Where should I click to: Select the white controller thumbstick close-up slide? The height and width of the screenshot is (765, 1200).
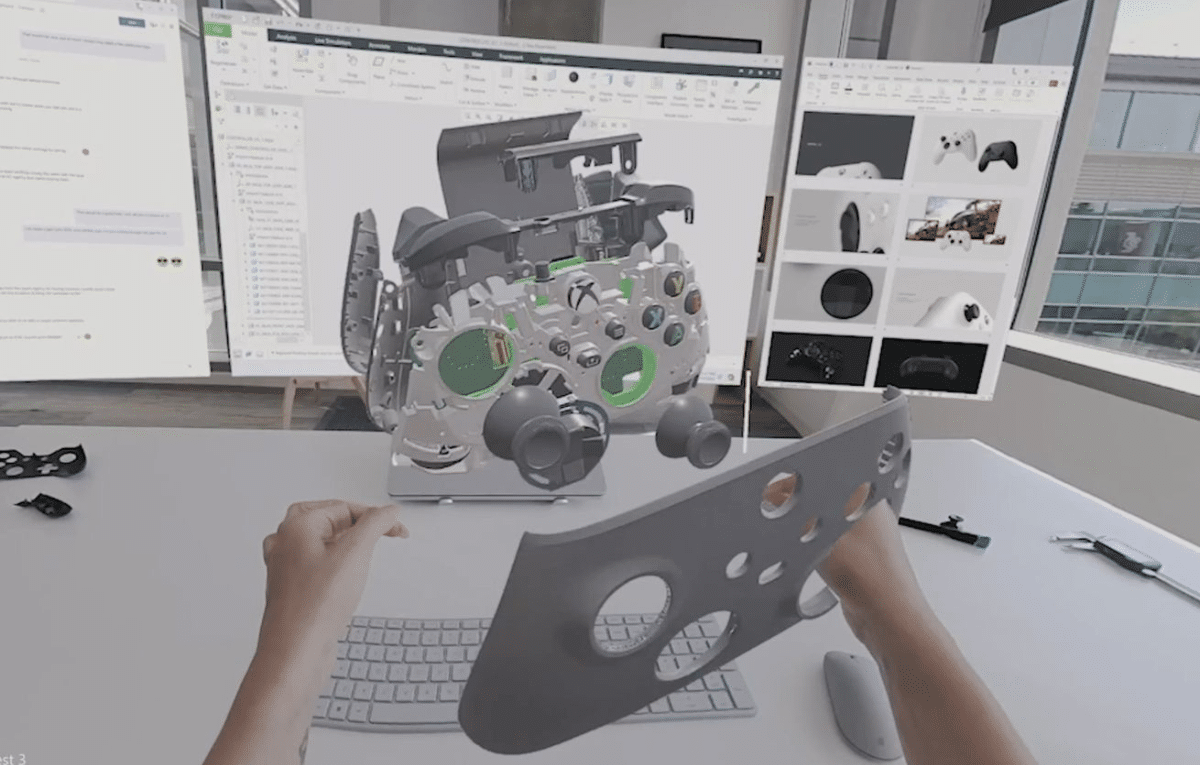(945, 300)
